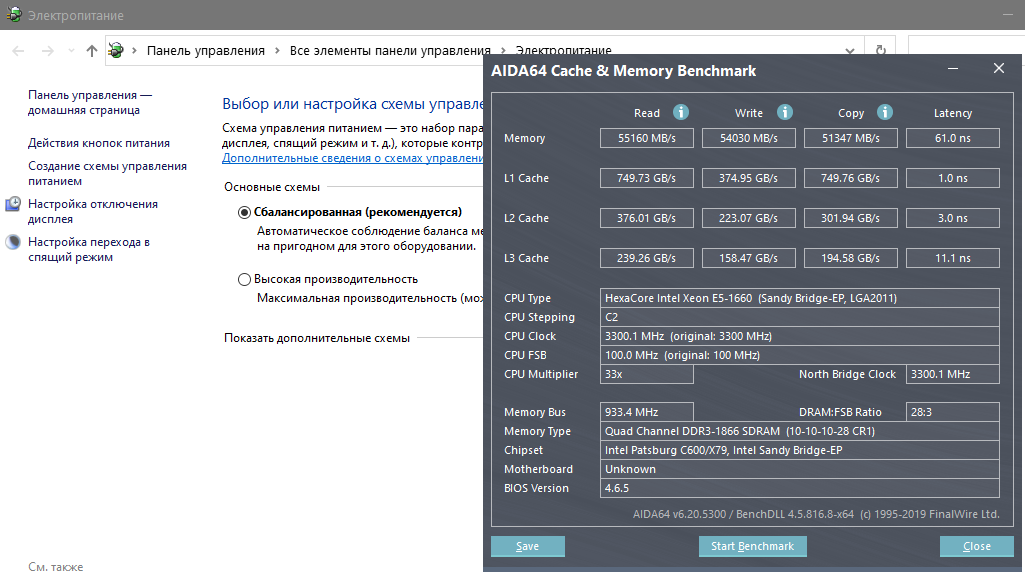Click L1 Cache latency 1.0 ns
Screen dimensions: 1025x575
click(952, 178)
